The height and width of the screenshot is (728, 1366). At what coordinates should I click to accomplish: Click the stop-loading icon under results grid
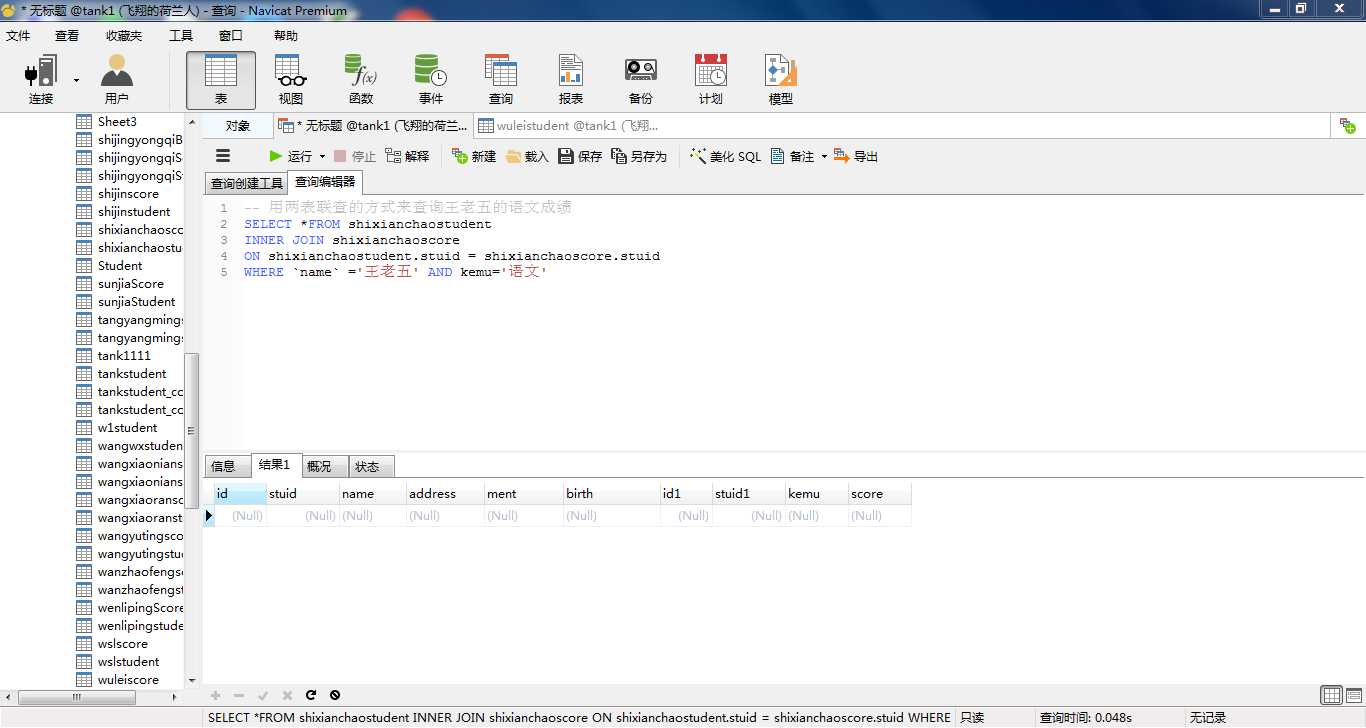click(x=335, y=695)
